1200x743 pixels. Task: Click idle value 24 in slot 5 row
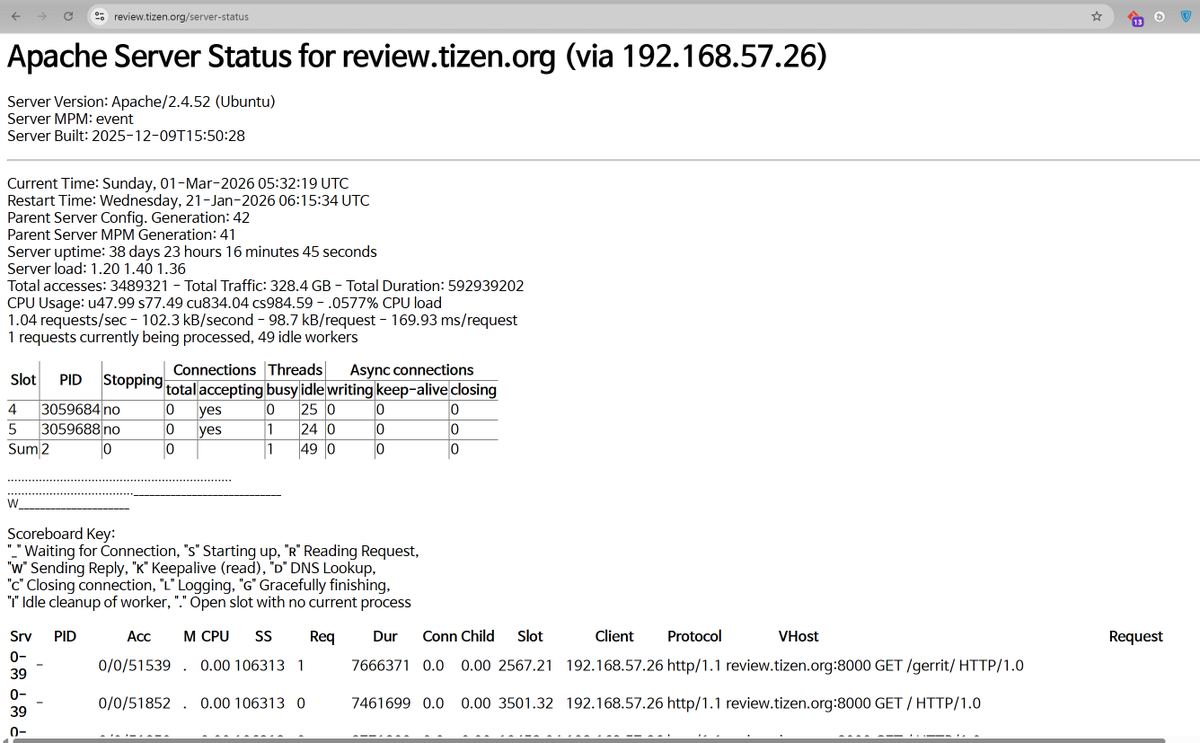tap(310, 429)
